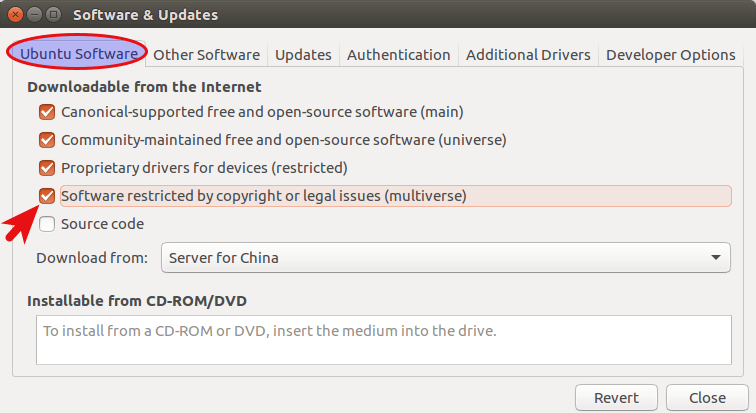
Task: Open the Server for China dropdown
Action: [x=445, y=258]
